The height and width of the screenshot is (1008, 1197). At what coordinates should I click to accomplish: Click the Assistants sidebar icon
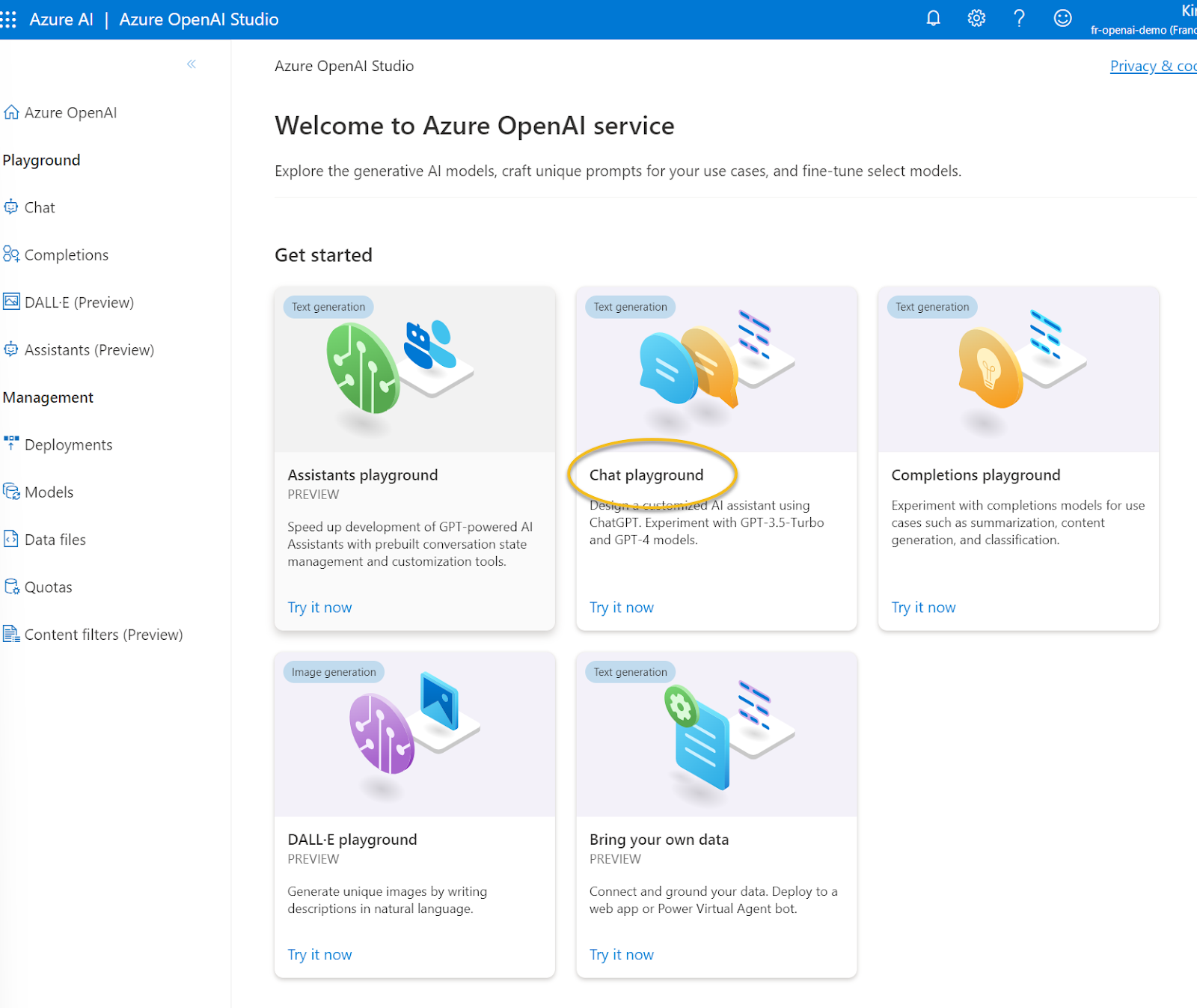[11, 349]
